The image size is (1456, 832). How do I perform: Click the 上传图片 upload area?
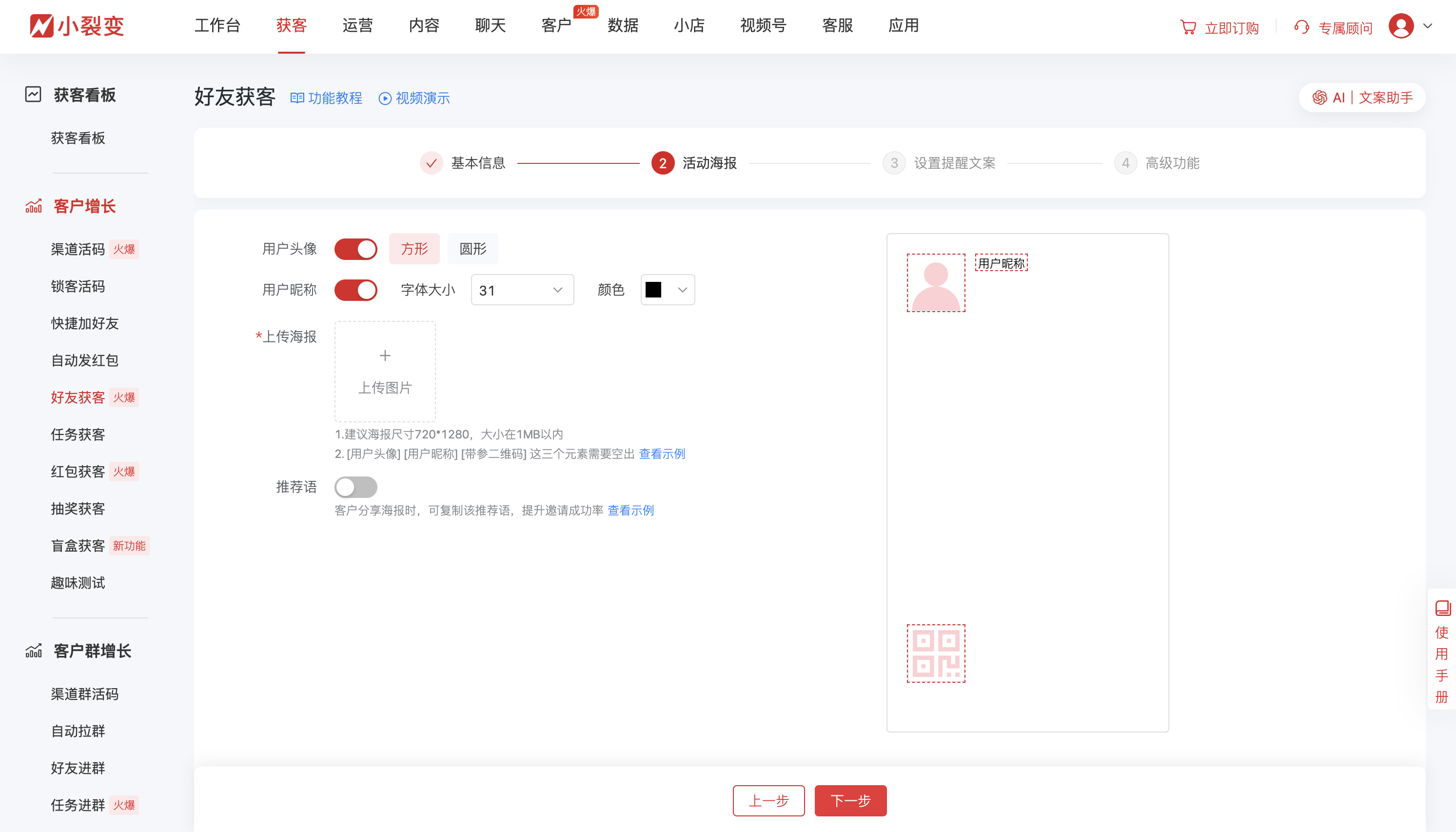(x=385, y=371)
